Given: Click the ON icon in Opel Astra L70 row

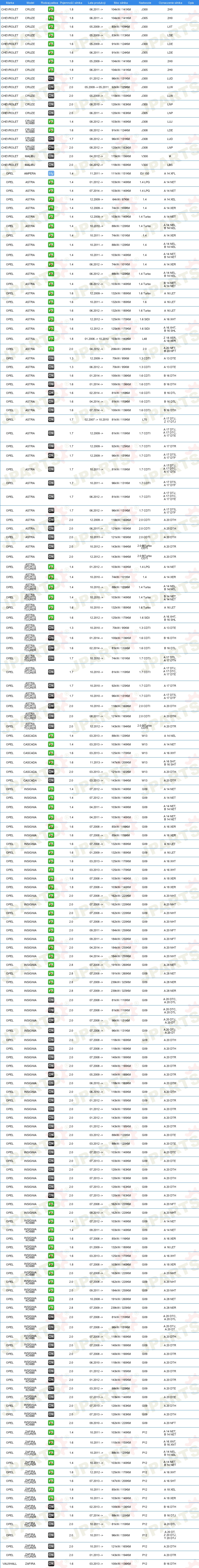Looking at the screenshot, I should (x=51, y=419).
